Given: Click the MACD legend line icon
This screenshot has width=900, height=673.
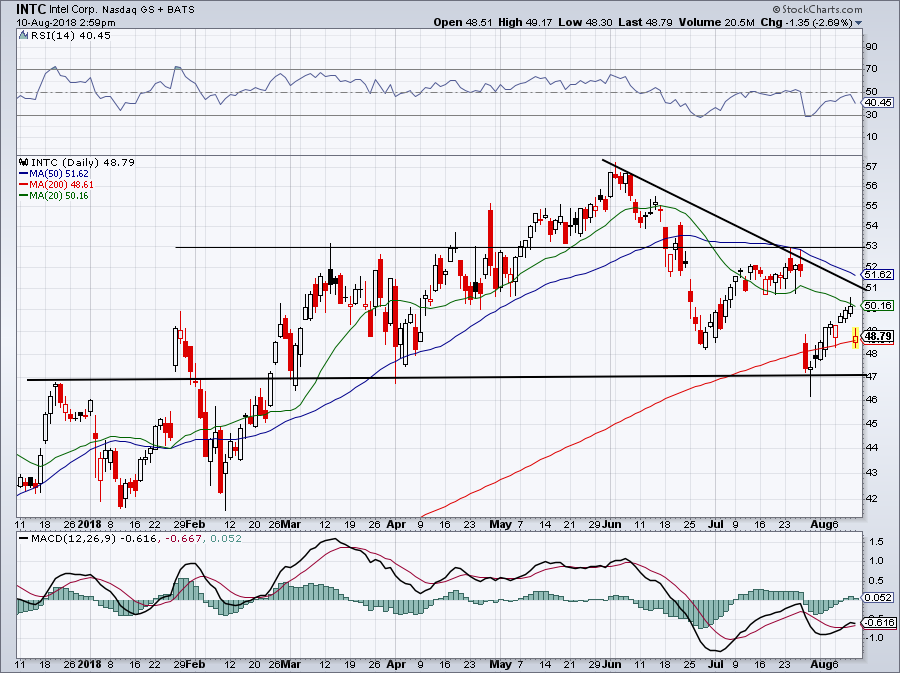Looking at the screenshot, I should pyautogui.click(x=24, y=538).
